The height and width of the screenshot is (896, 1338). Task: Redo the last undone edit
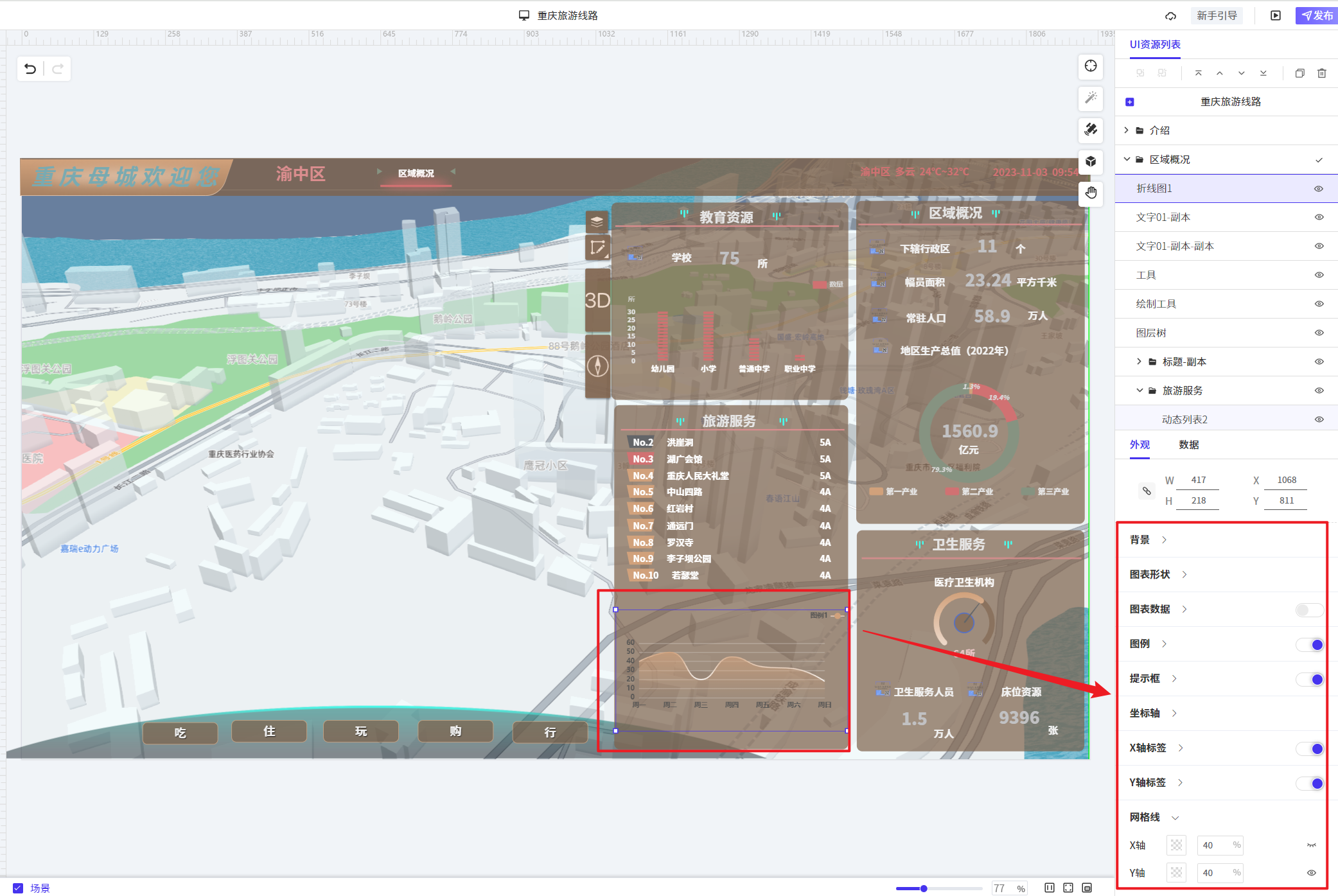coord(58,69)
